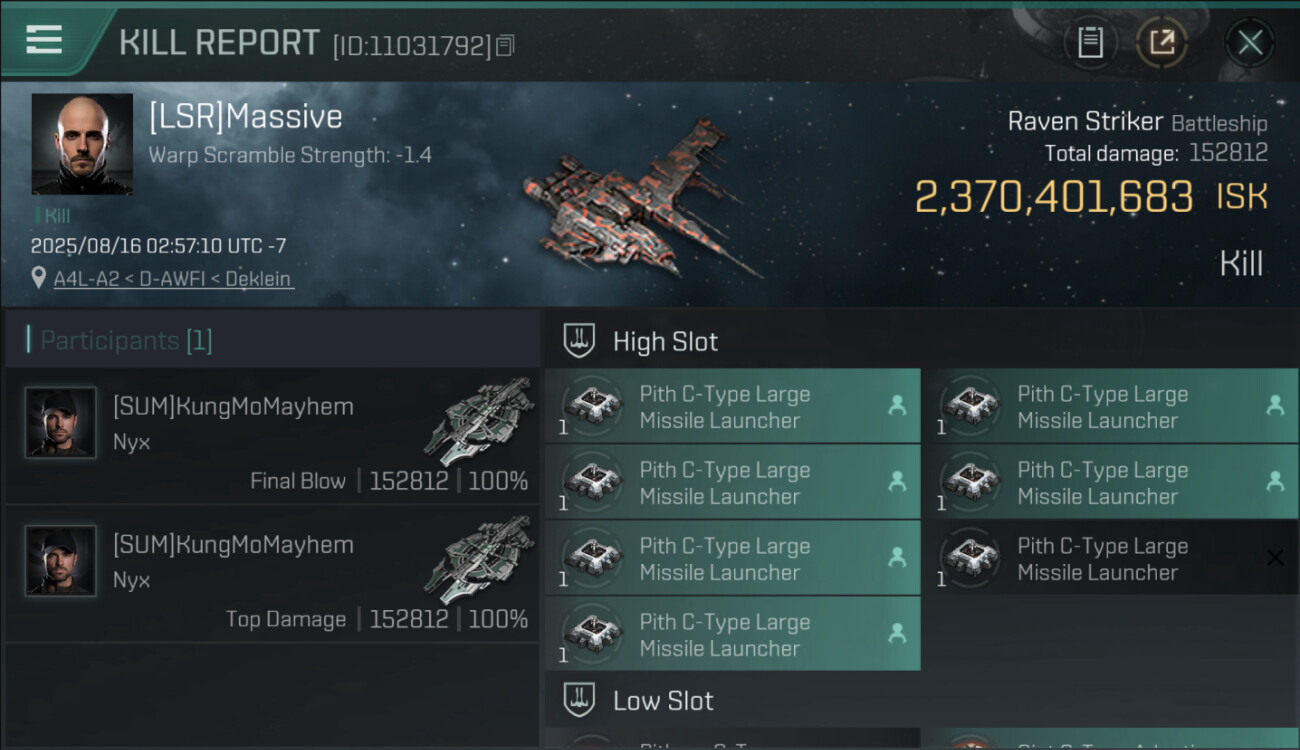
Task: Click the [LSR]Massive pilot portrait
Action: tap(82, 143)
